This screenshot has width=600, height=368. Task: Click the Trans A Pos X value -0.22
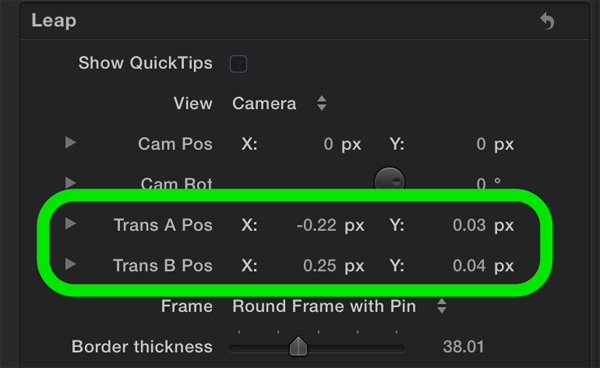(316, 225)
